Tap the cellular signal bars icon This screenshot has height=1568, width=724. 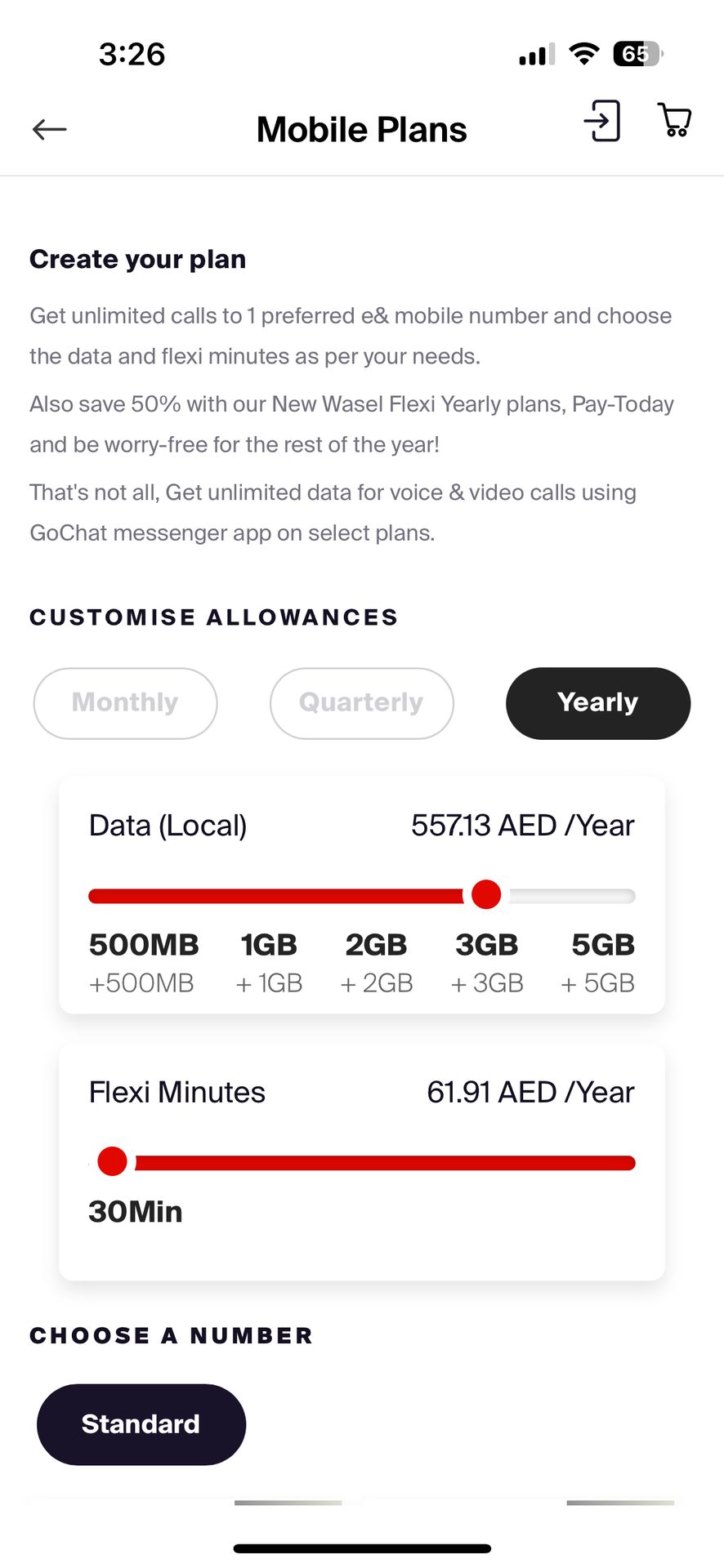[x=536, y=55]
